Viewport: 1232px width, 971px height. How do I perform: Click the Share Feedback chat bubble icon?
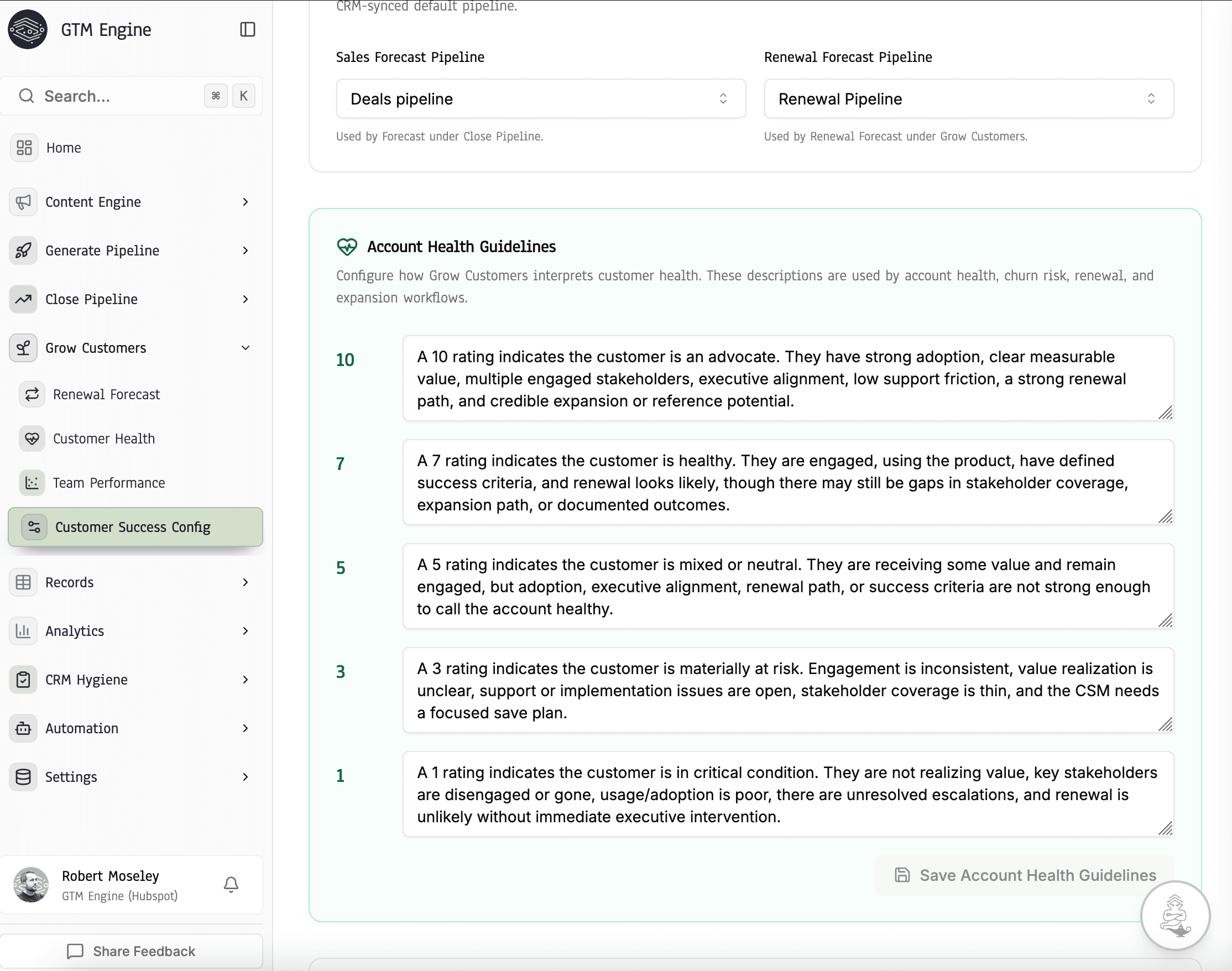click(75, 951)
